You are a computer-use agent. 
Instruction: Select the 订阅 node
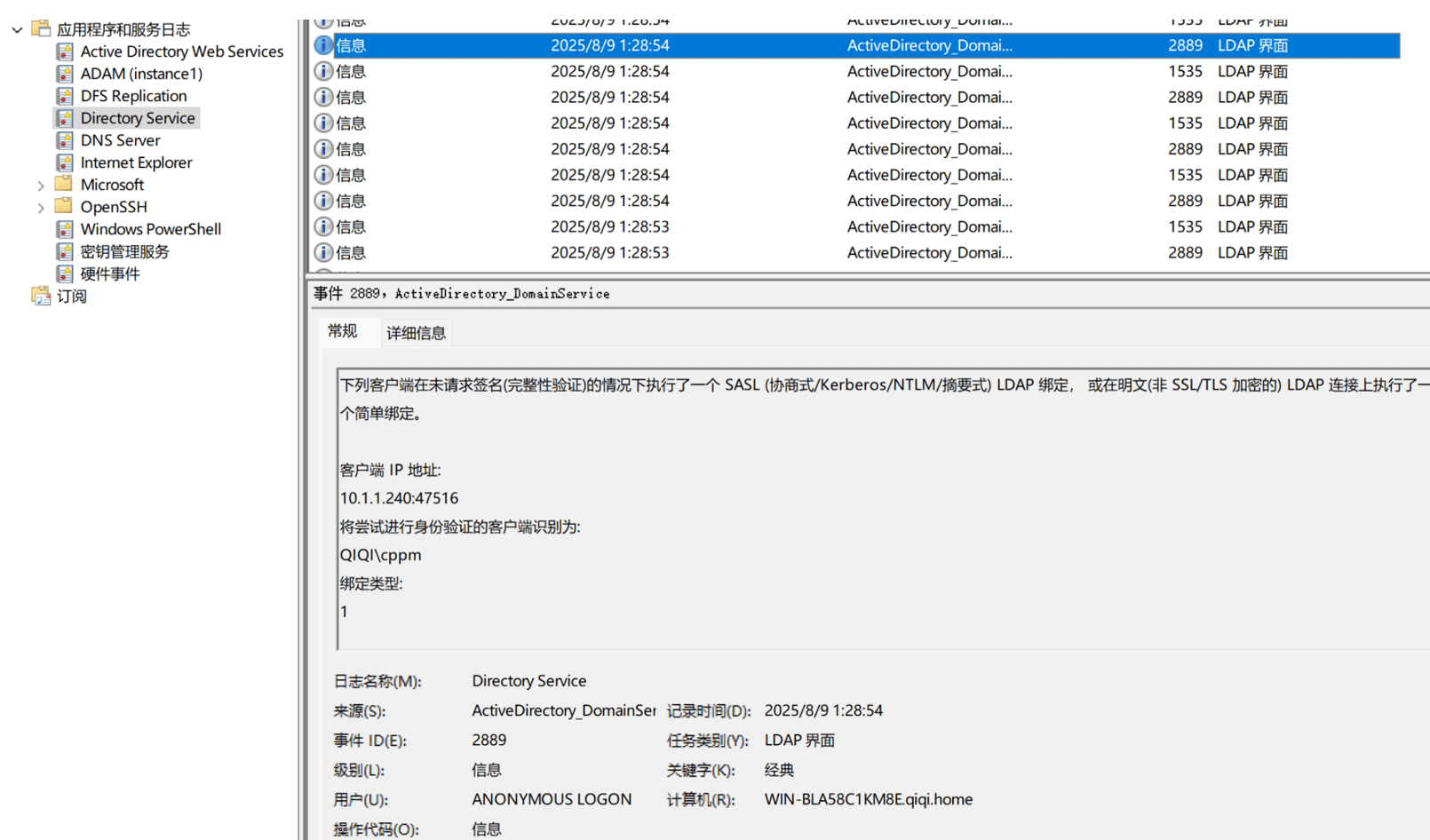click(72, 296)
